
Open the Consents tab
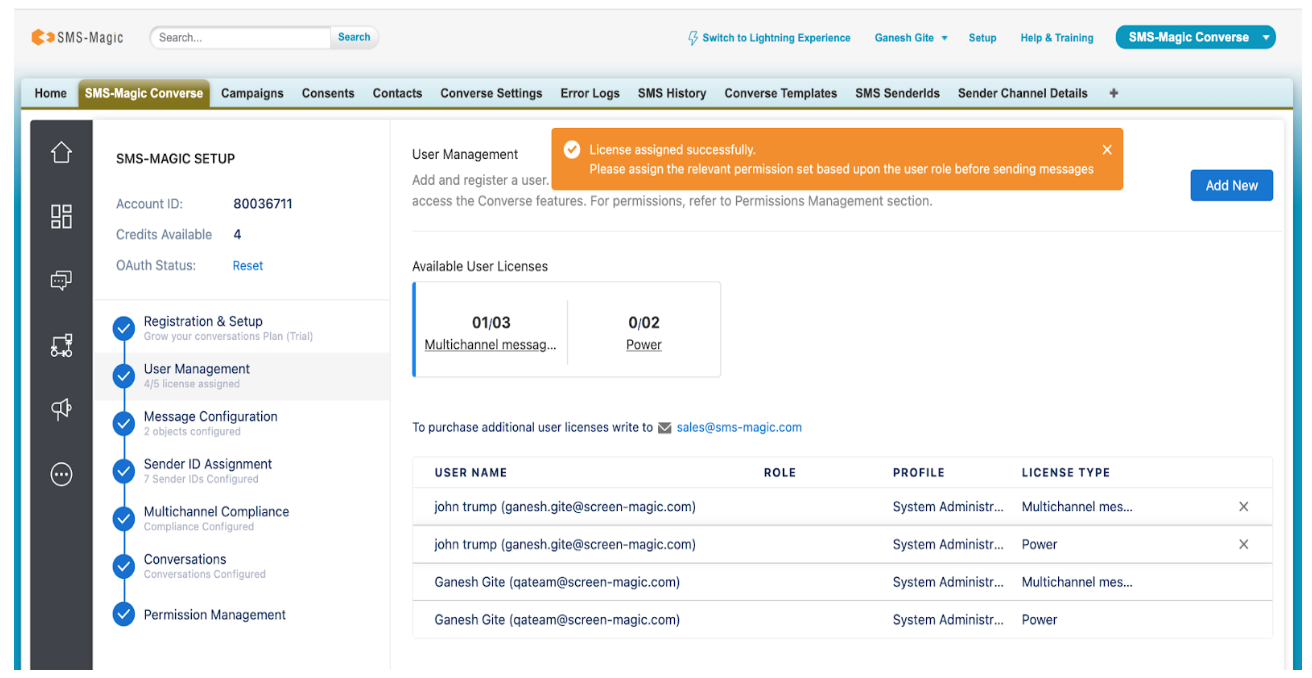click(x=328, y=93)
